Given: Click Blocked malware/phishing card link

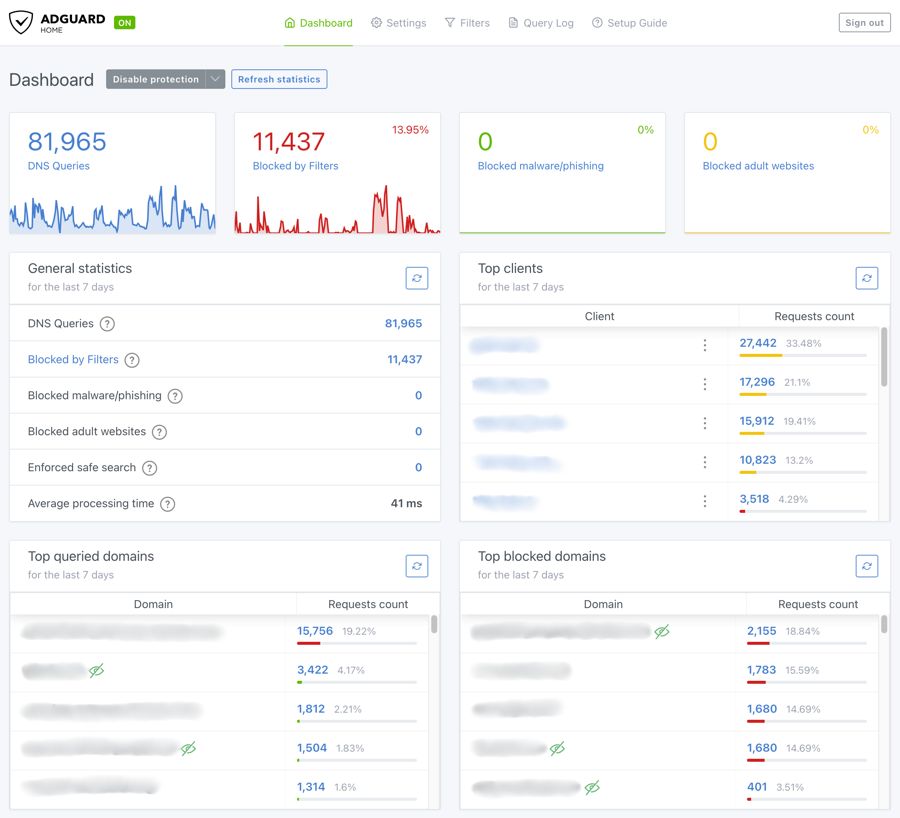Looking at the screenshot, I should click(541, 166).
